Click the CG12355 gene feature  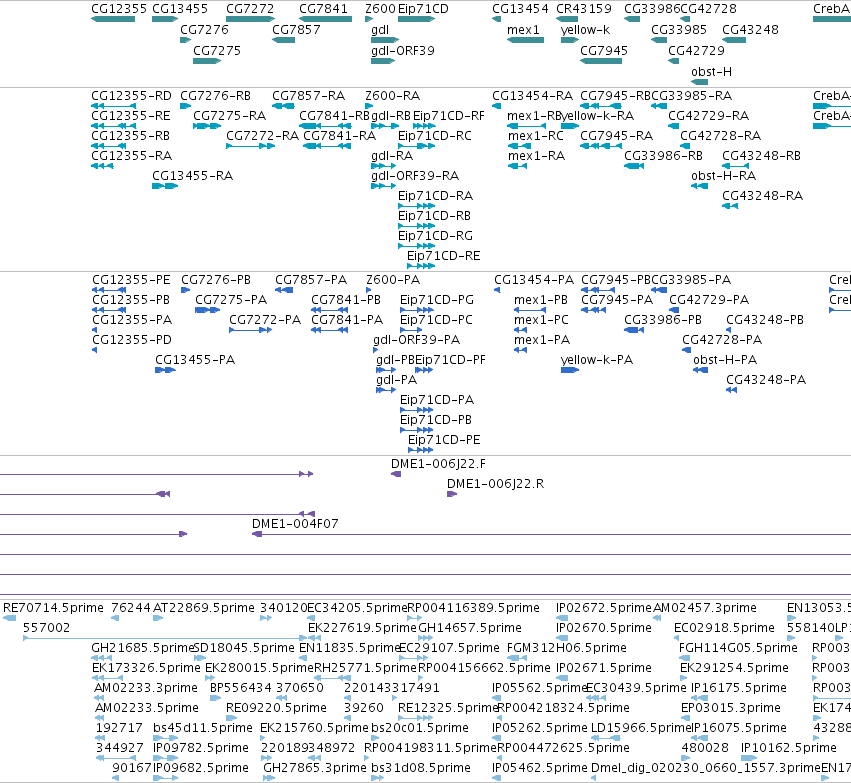(113, 19)
